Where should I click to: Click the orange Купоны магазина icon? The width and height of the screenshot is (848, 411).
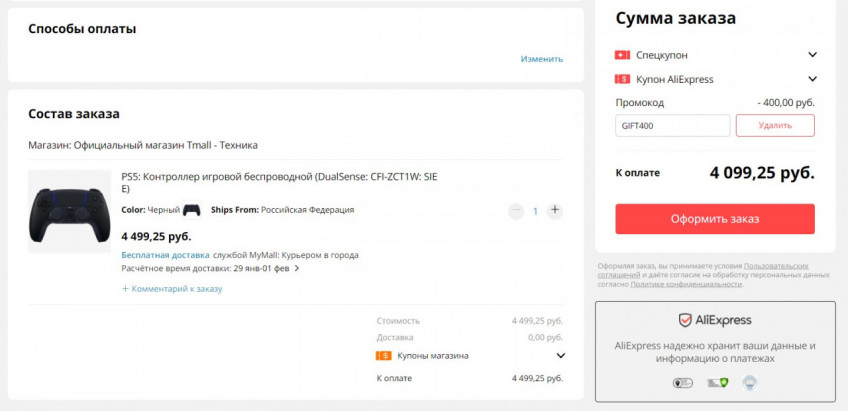[x=383, y=355]
